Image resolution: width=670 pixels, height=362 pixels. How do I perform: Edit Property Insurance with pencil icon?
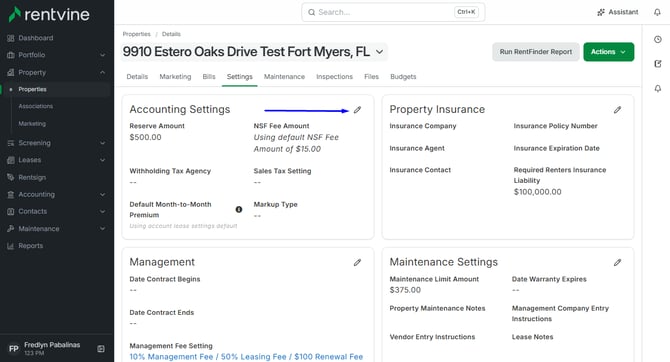click(x=617, y=110)
